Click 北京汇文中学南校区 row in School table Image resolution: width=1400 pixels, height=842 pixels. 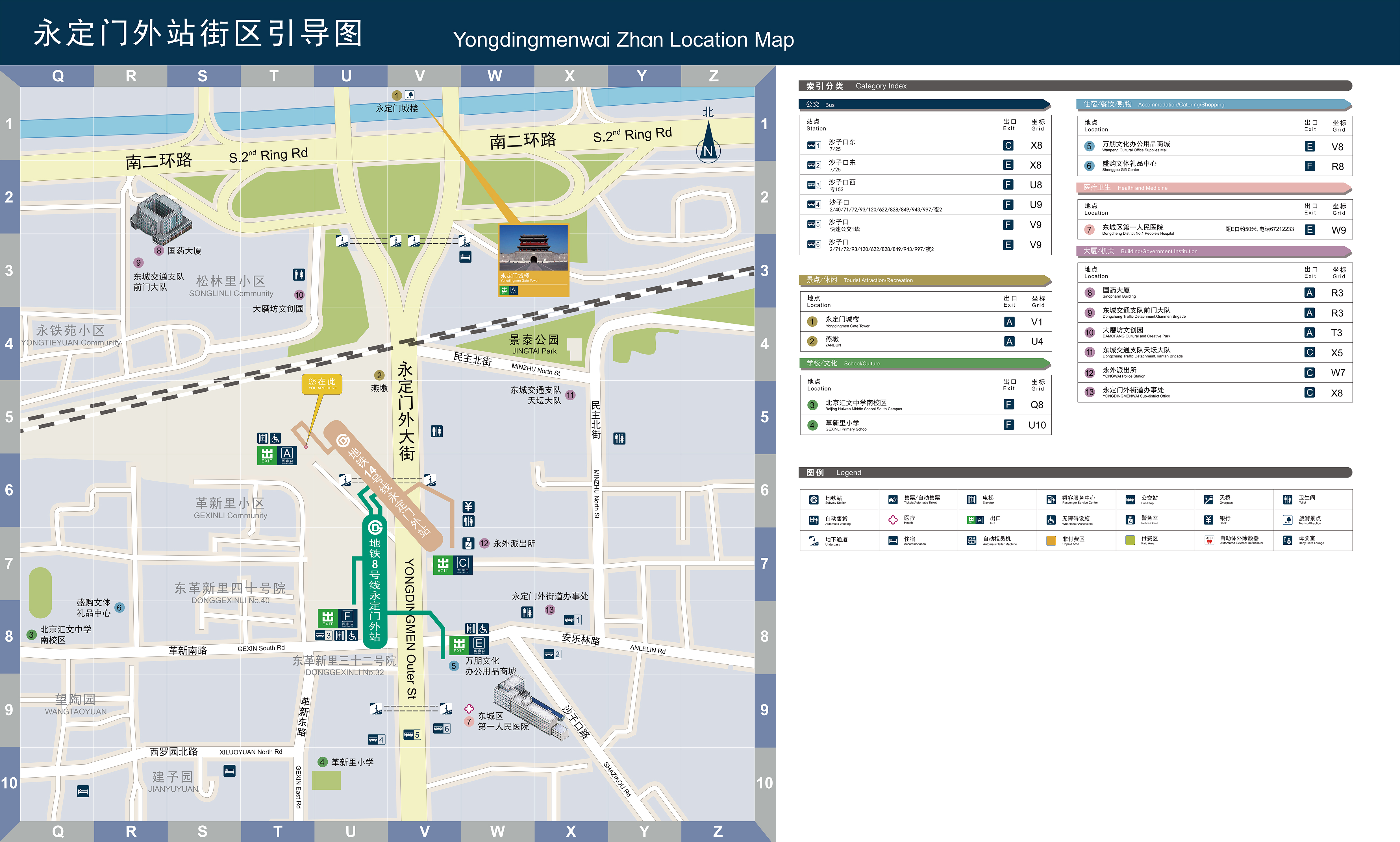(x=926, y=405)
